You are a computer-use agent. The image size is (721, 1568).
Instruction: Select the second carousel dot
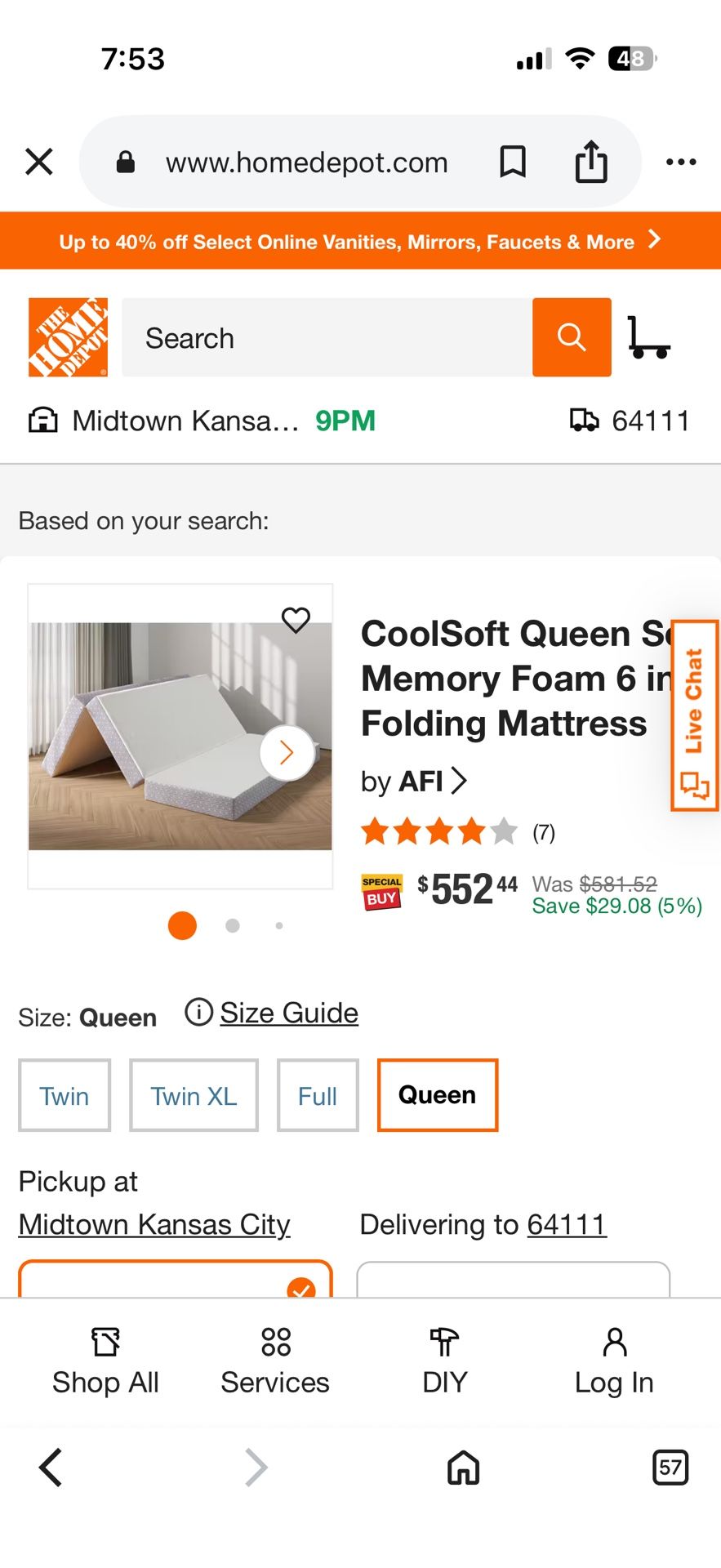(232, 925)
